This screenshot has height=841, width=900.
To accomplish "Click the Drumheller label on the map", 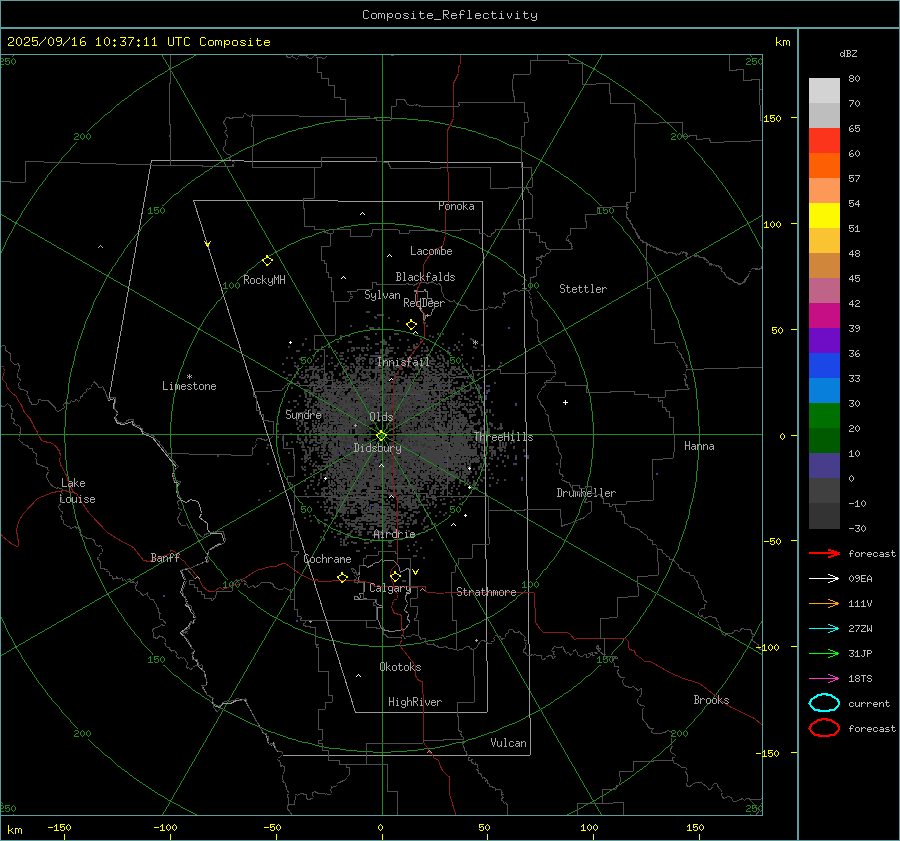I will click(x=586, y=493).
